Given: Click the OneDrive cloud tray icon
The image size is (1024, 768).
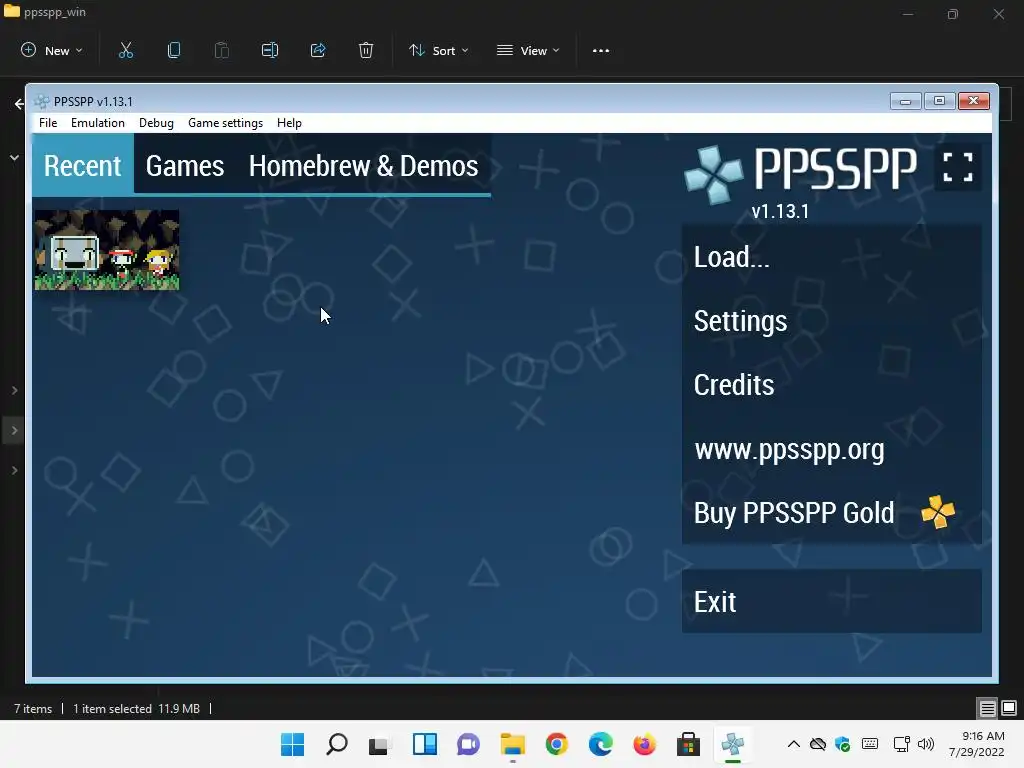Looking at the screenshot, I should tap(818, 744).
